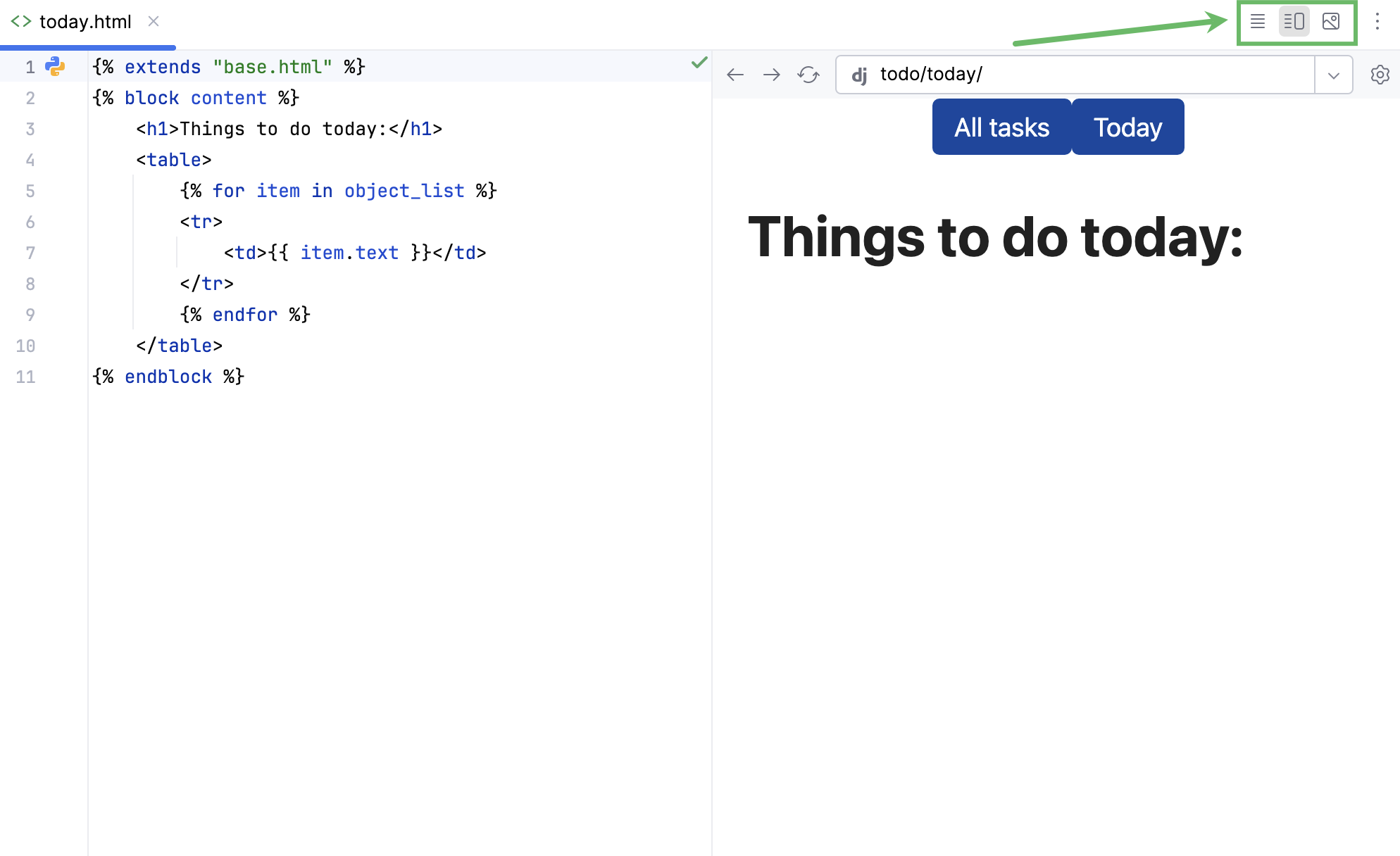Click the HTML icon on the file tab
The width and height of the screenshot is (1400, 856).
point(20,21)
